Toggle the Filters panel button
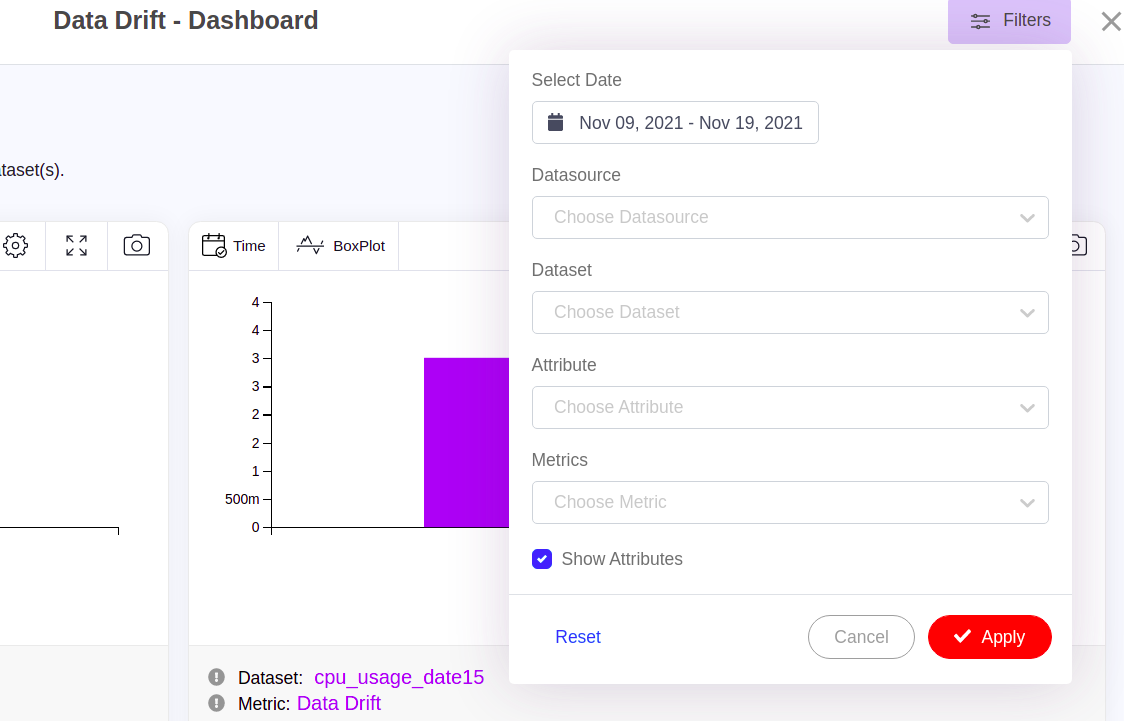This screenshot has width=1124, height=721. point(1009,21)
